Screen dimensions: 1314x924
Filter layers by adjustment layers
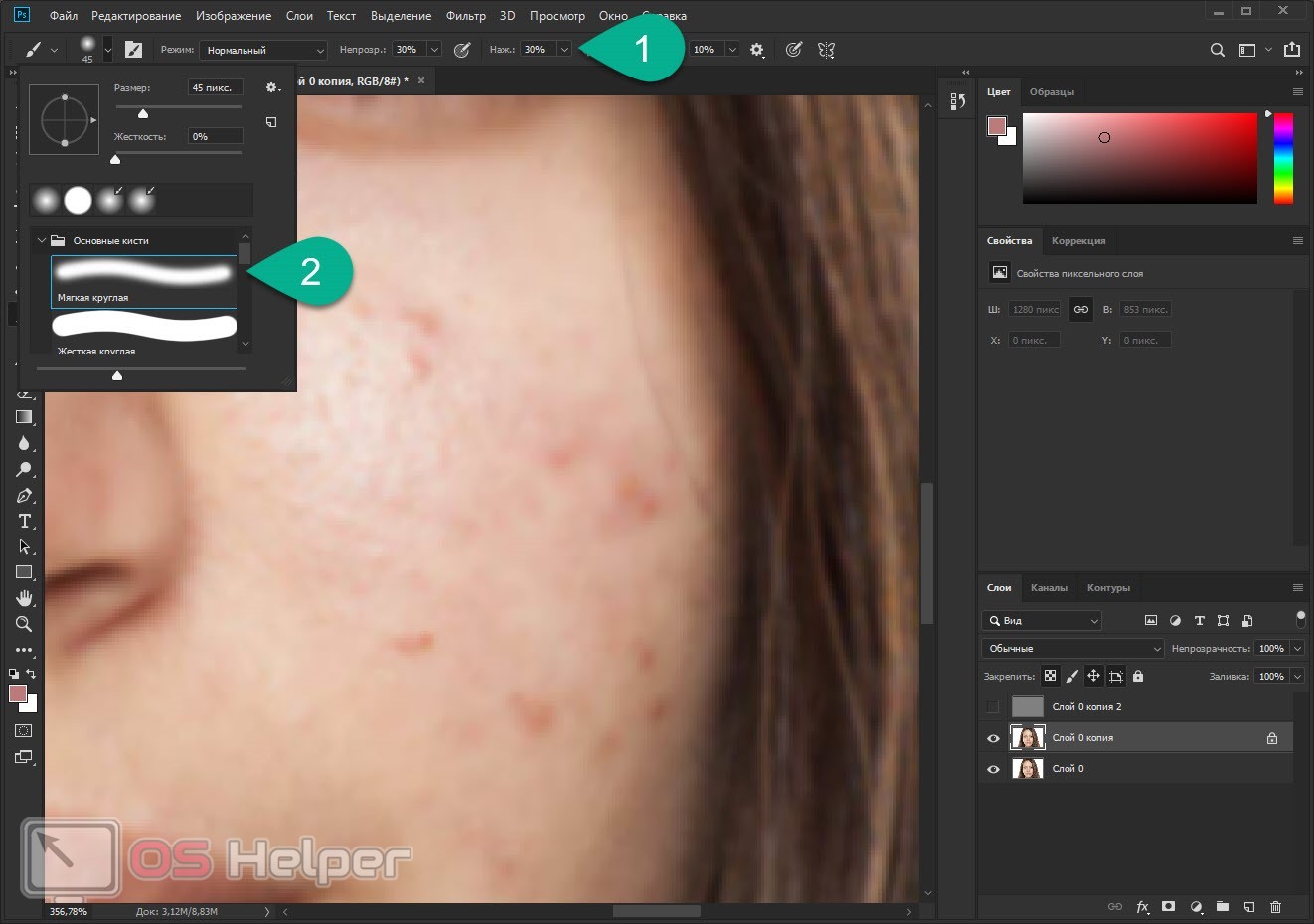click(1175, 620)
